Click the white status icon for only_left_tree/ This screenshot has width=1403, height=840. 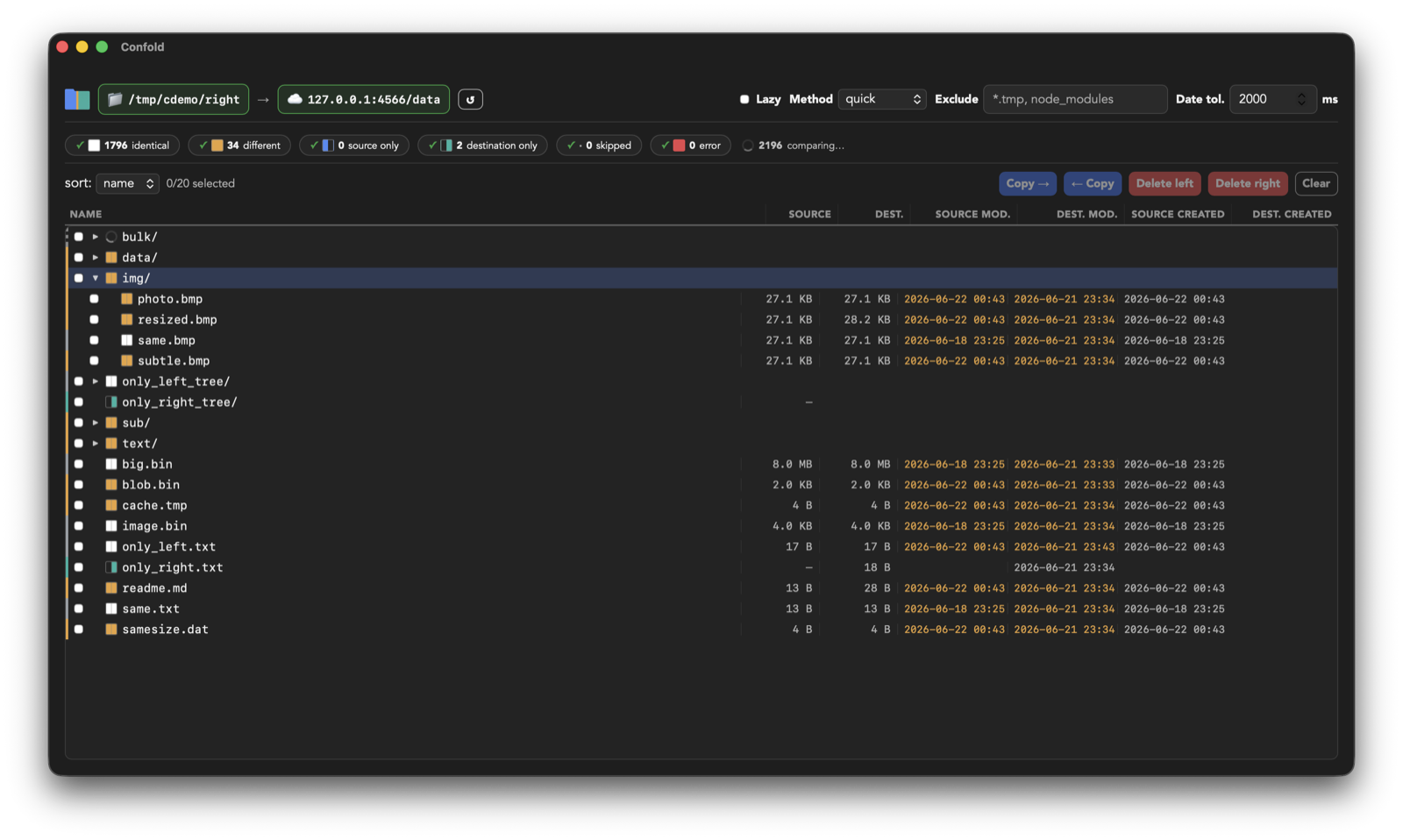111,381
